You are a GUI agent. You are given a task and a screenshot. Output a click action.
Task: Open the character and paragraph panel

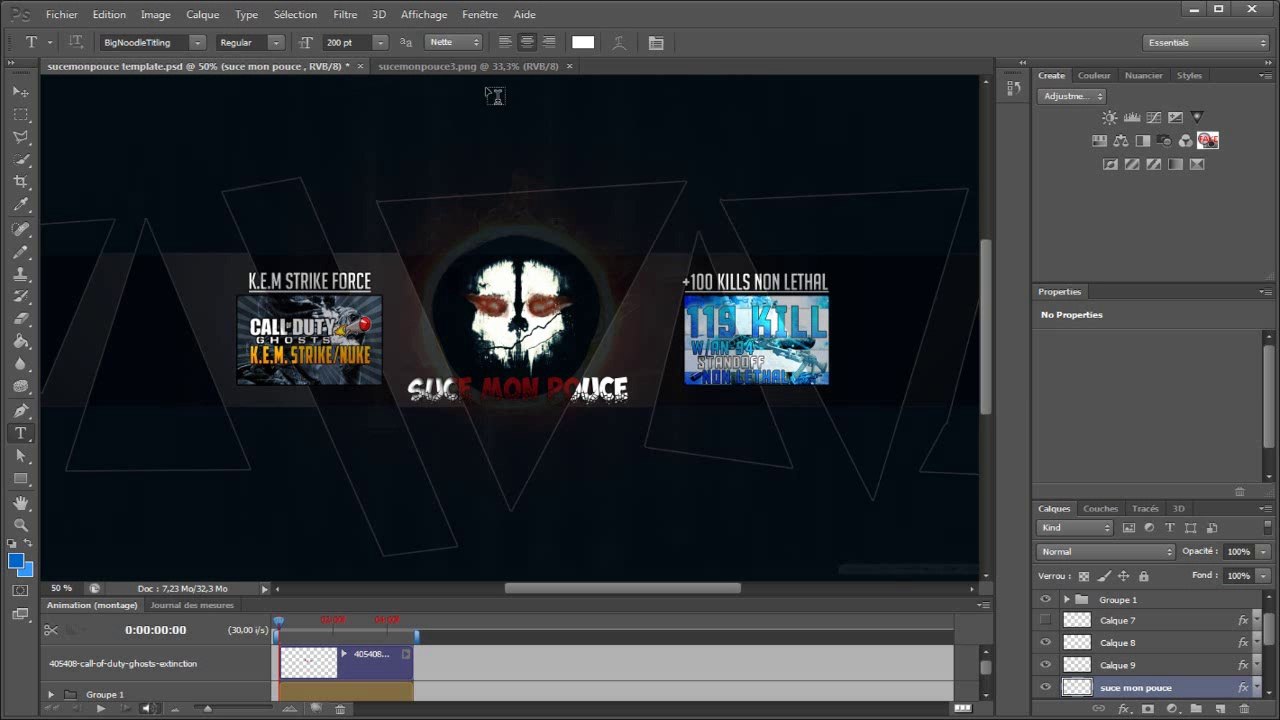coord(656,43)
